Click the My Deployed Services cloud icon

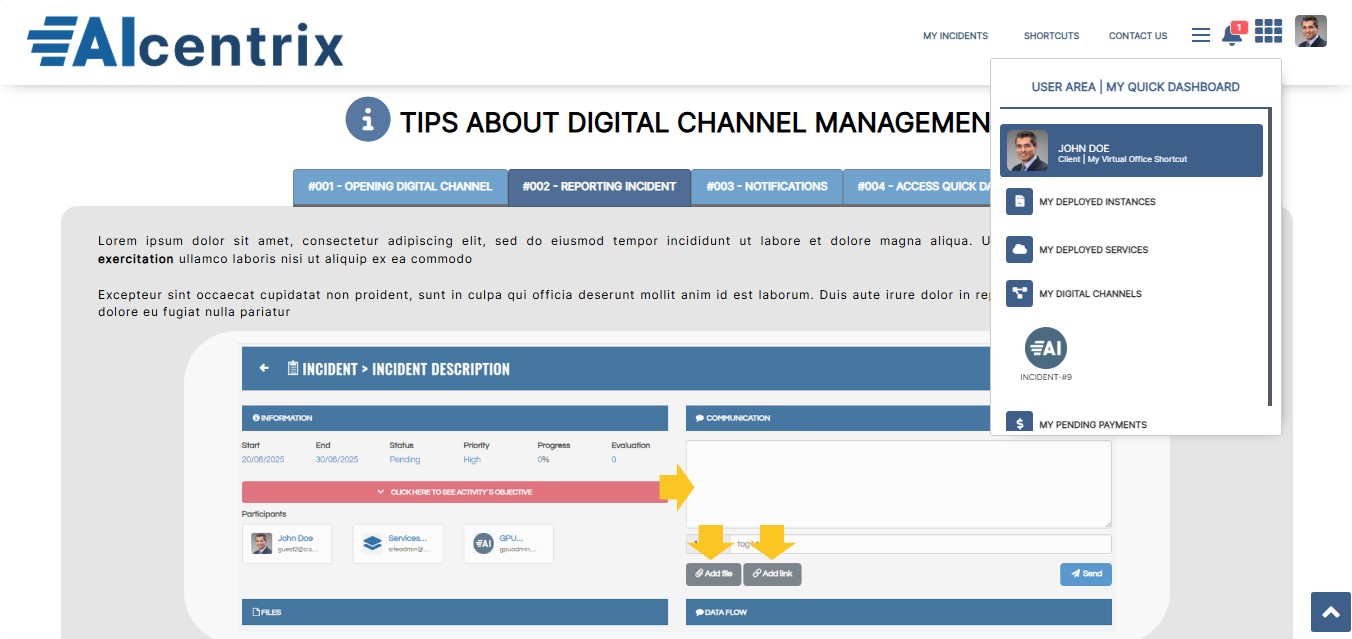1019,249
